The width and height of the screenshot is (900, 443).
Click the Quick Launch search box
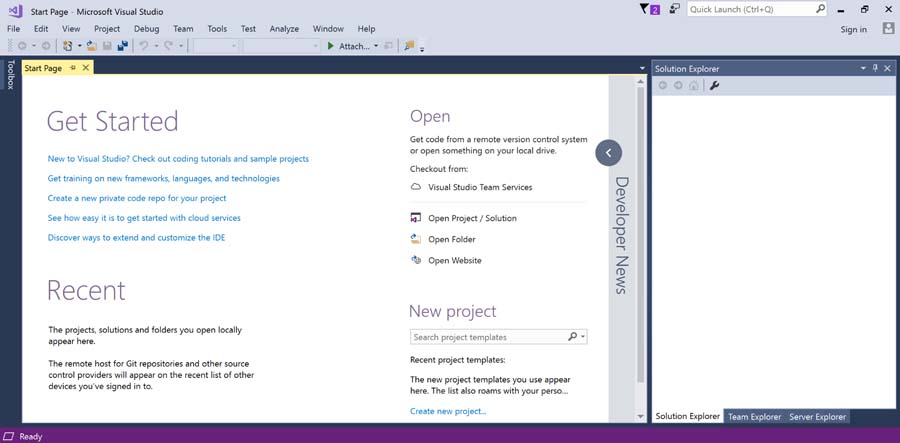coord(750,9)
